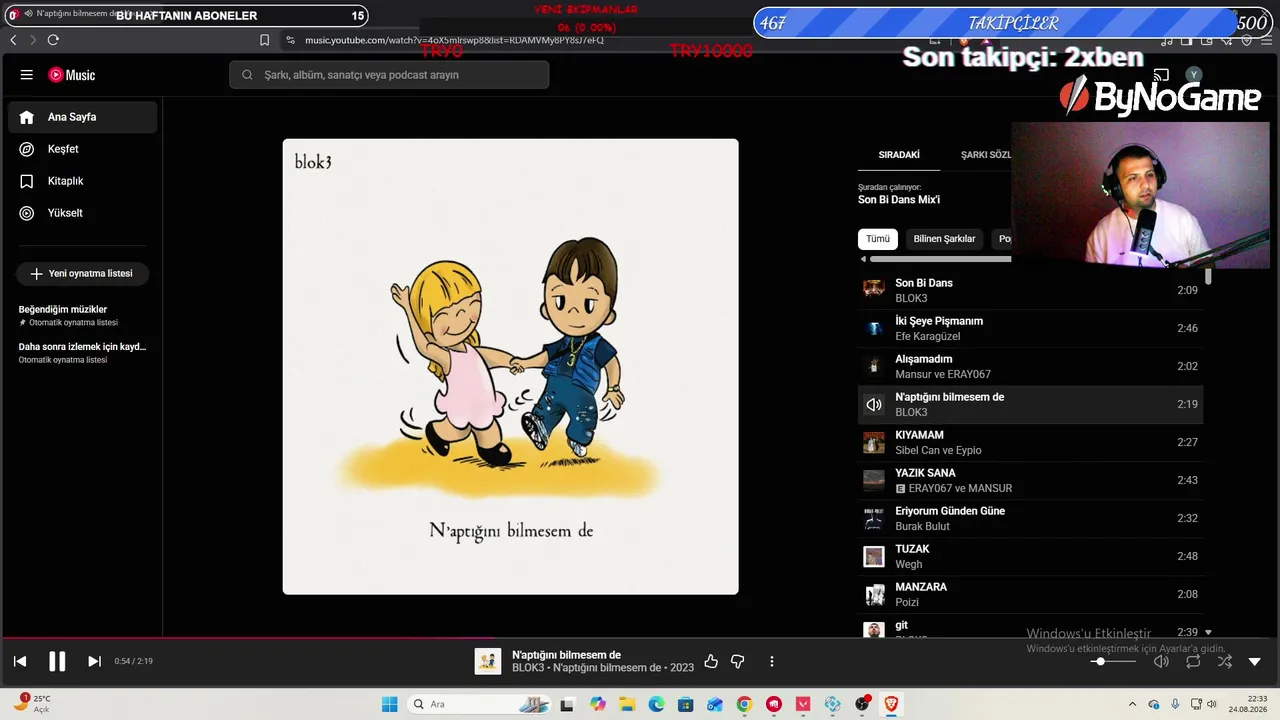The width and height of the screenshot is (1280, 720).
Task: Open Google Chrome from taskbar
Action: (744, 704)
